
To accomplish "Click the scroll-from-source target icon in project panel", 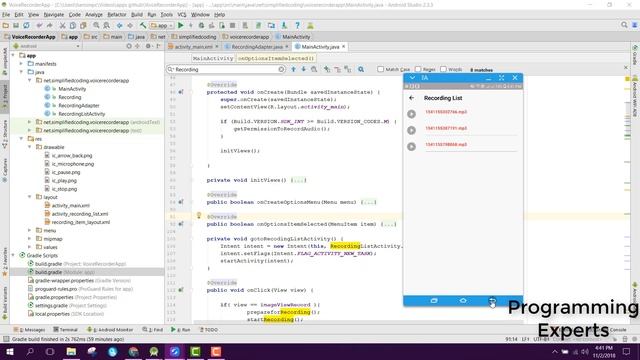I will coord(129,46).
